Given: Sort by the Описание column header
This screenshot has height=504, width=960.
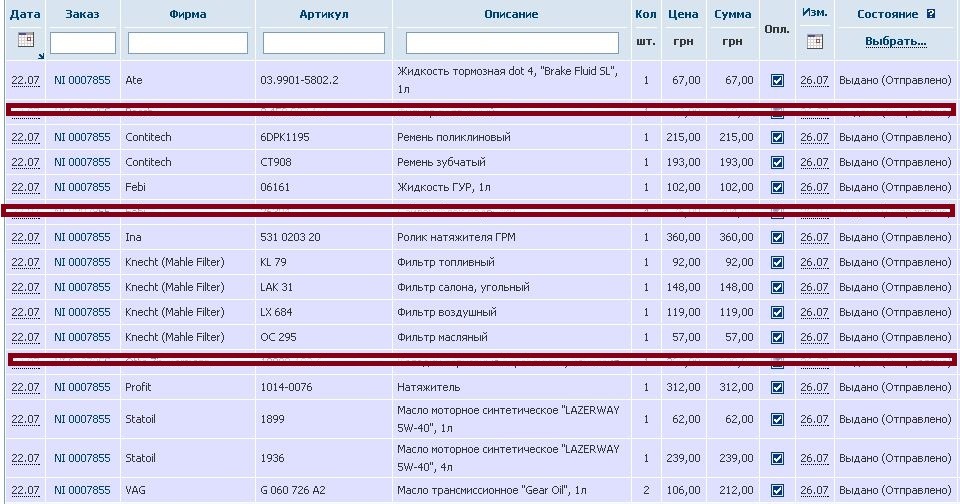Looking at the screenshot, I should (x=511, y=14).
